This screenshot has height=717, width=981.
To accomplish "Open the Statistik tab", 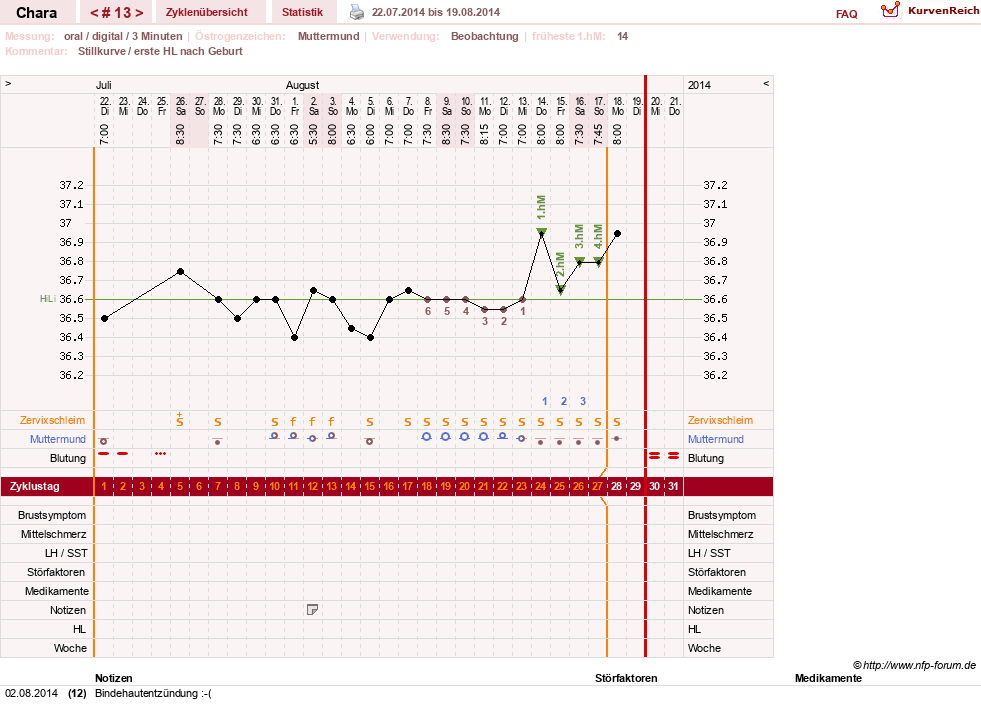I will coord(302,12).
